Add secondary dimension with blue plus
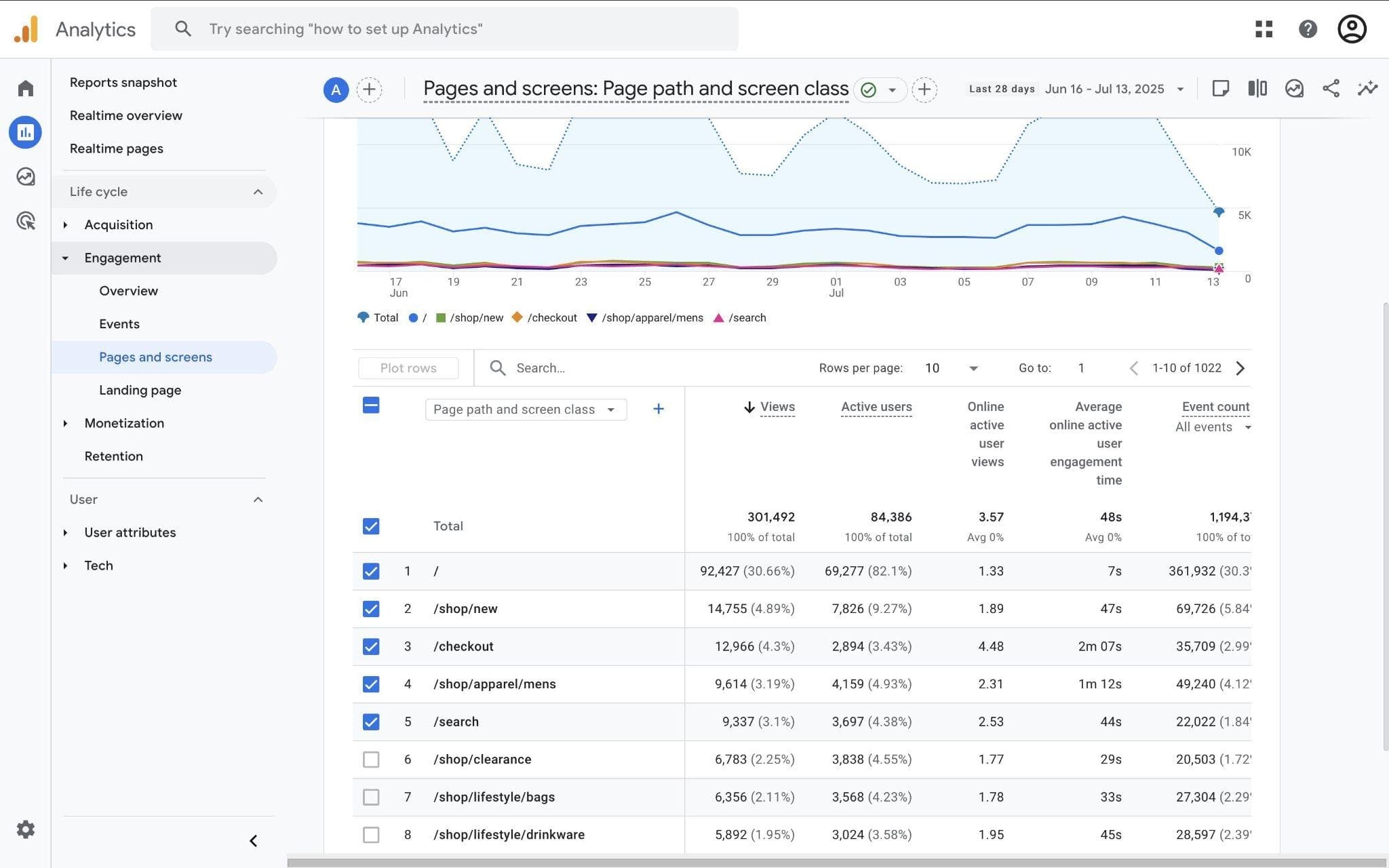Image resolution: width=1389 pixels, height=868 pixels. coord(658,409)
